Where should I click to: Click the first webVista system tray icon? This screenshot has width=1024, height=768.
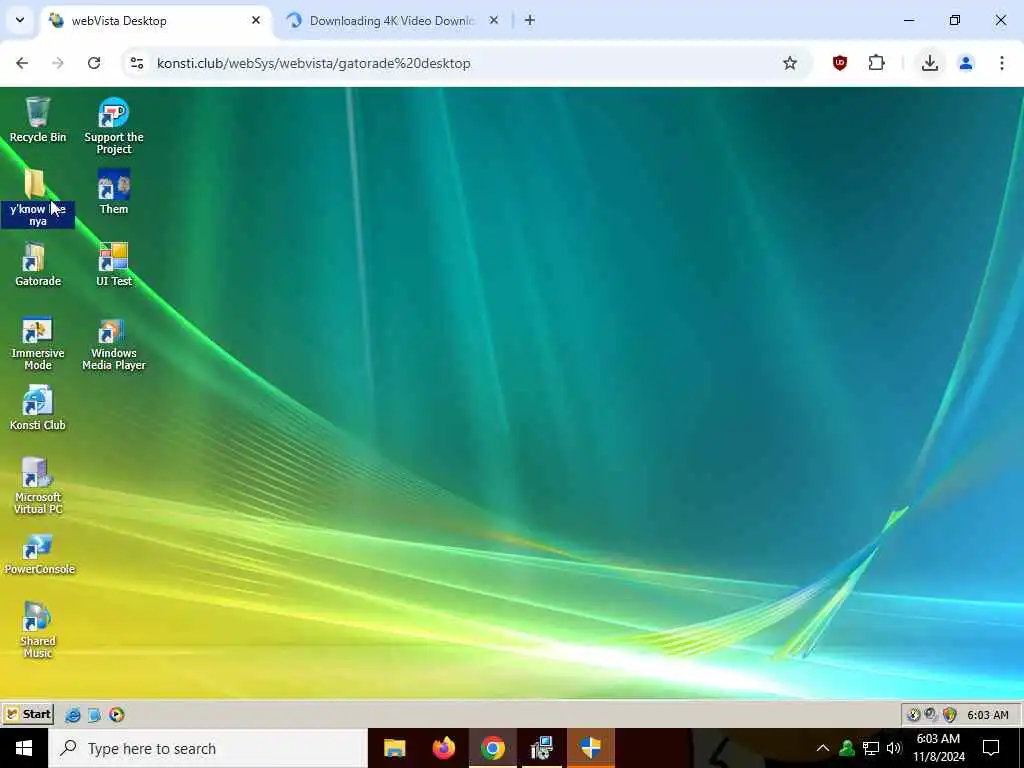[914, 714]
